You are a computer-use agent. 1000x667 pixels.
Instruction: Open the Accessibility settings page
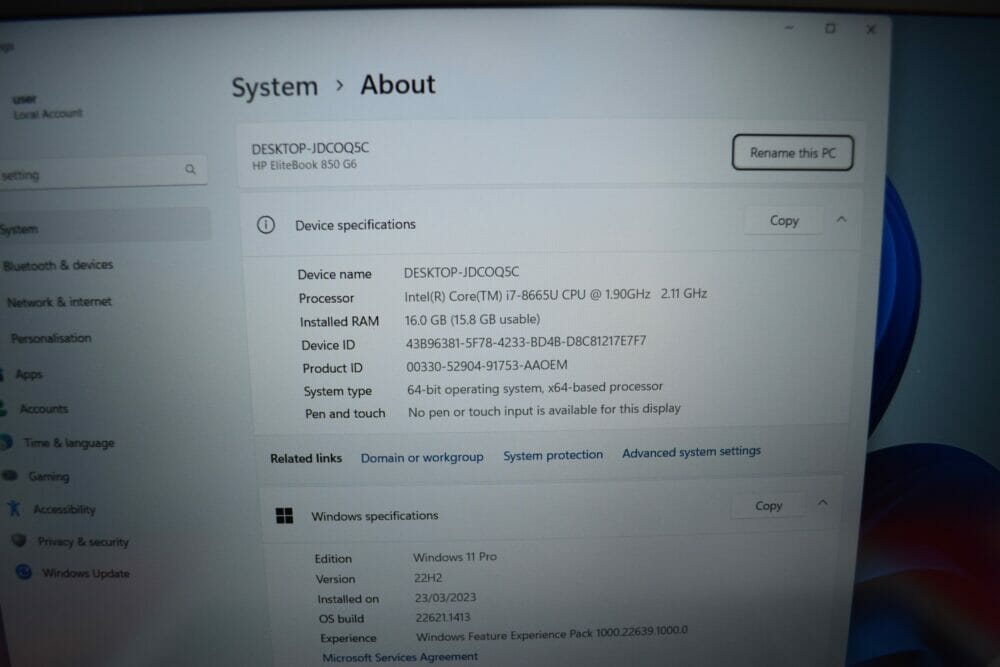tap(64, 509)
